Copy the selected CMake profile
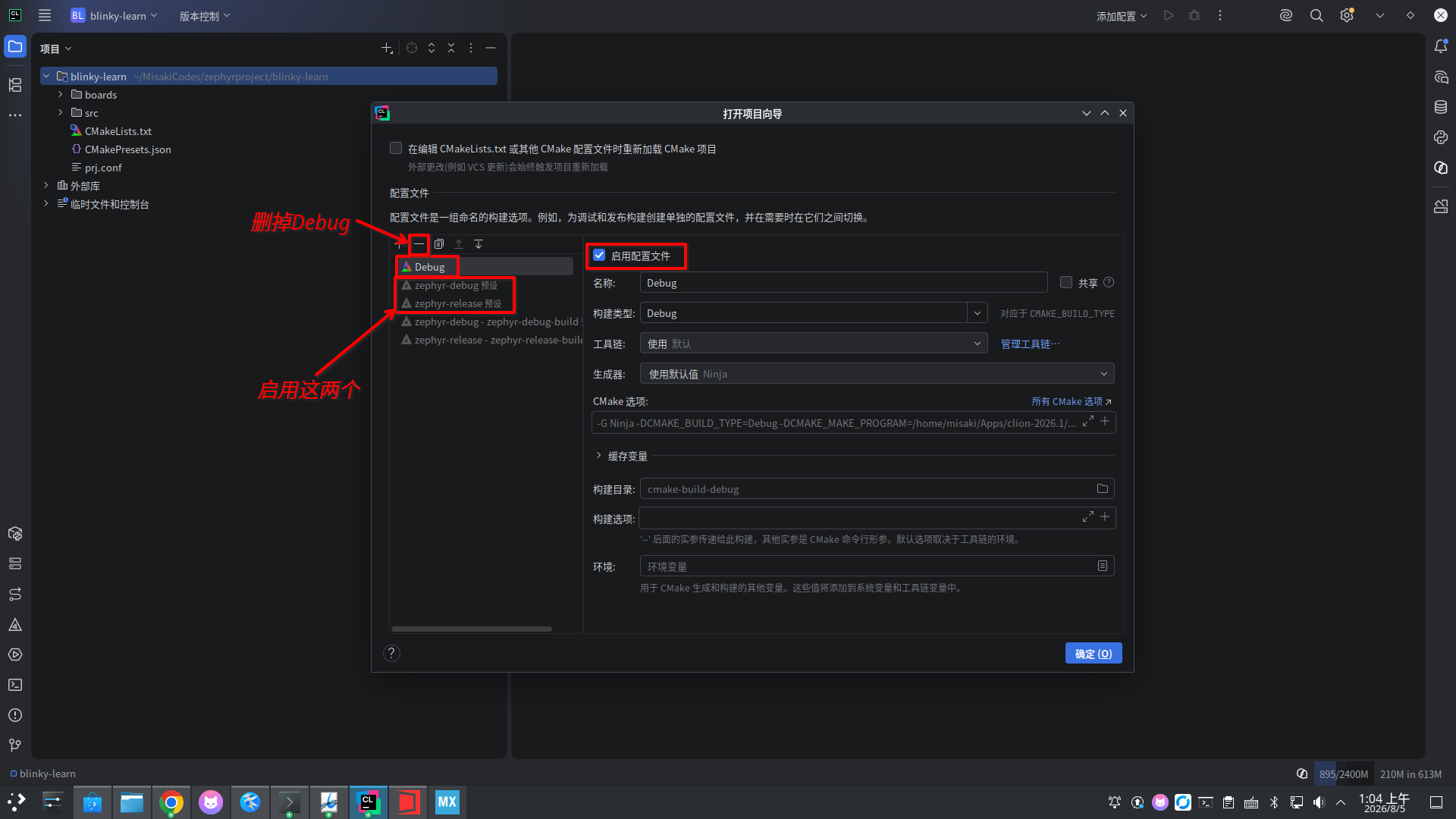 [x=439, y=244]
